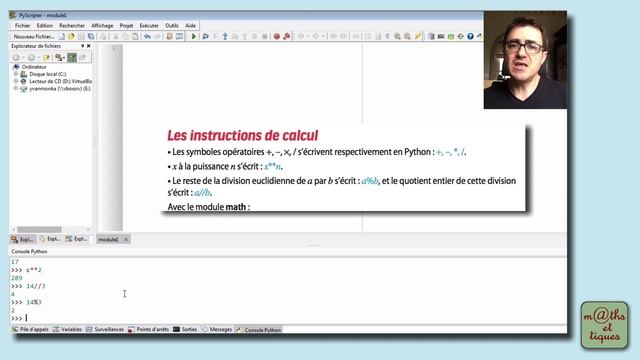Click the Print toolbar icon
Viewport: 640px width, 360px height.
tap(104, 36)
